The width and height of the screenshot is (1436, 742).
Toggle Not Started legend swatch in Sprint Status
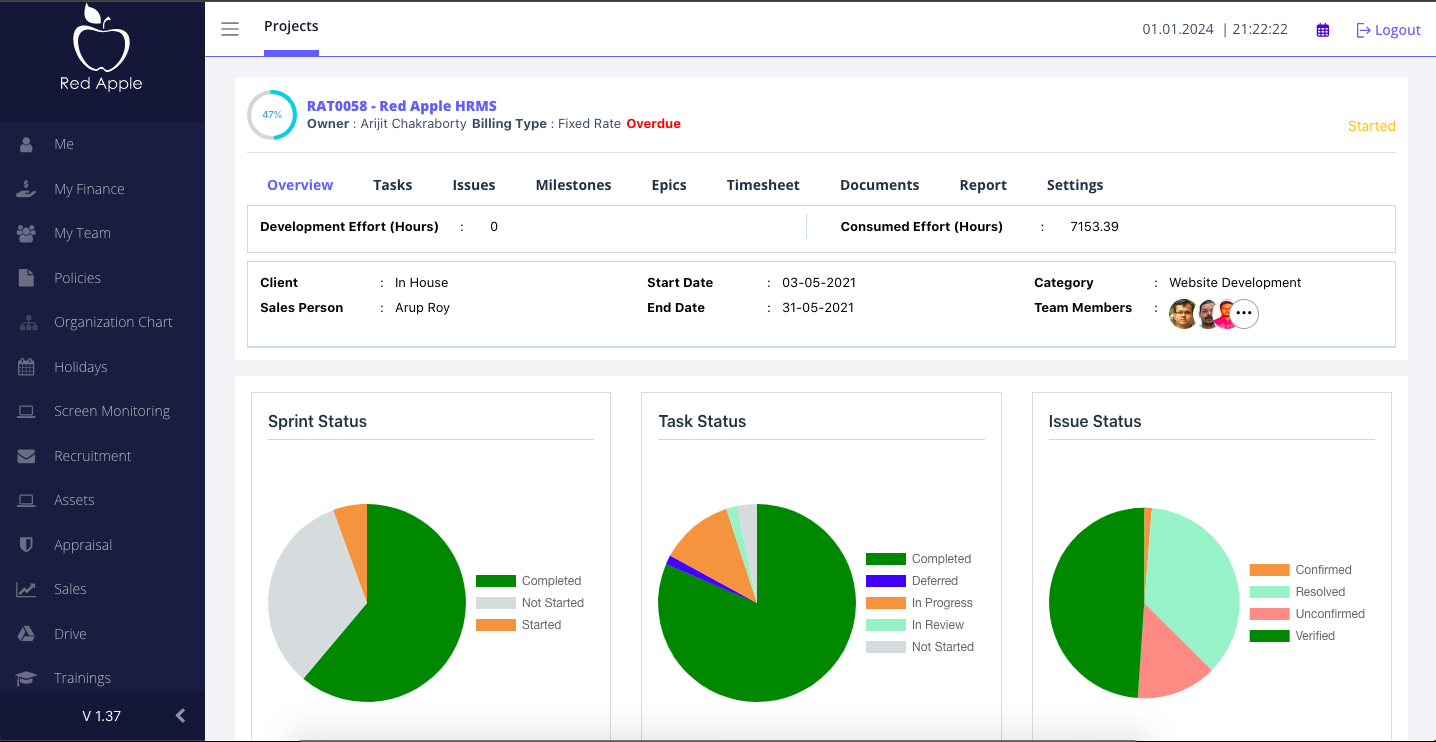tap(496, 603)
